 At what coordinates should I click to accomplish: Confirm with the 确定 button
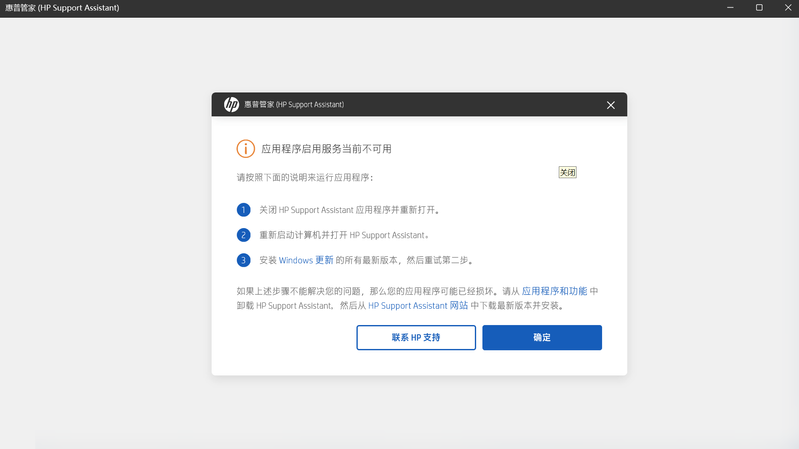coord(542,338)
